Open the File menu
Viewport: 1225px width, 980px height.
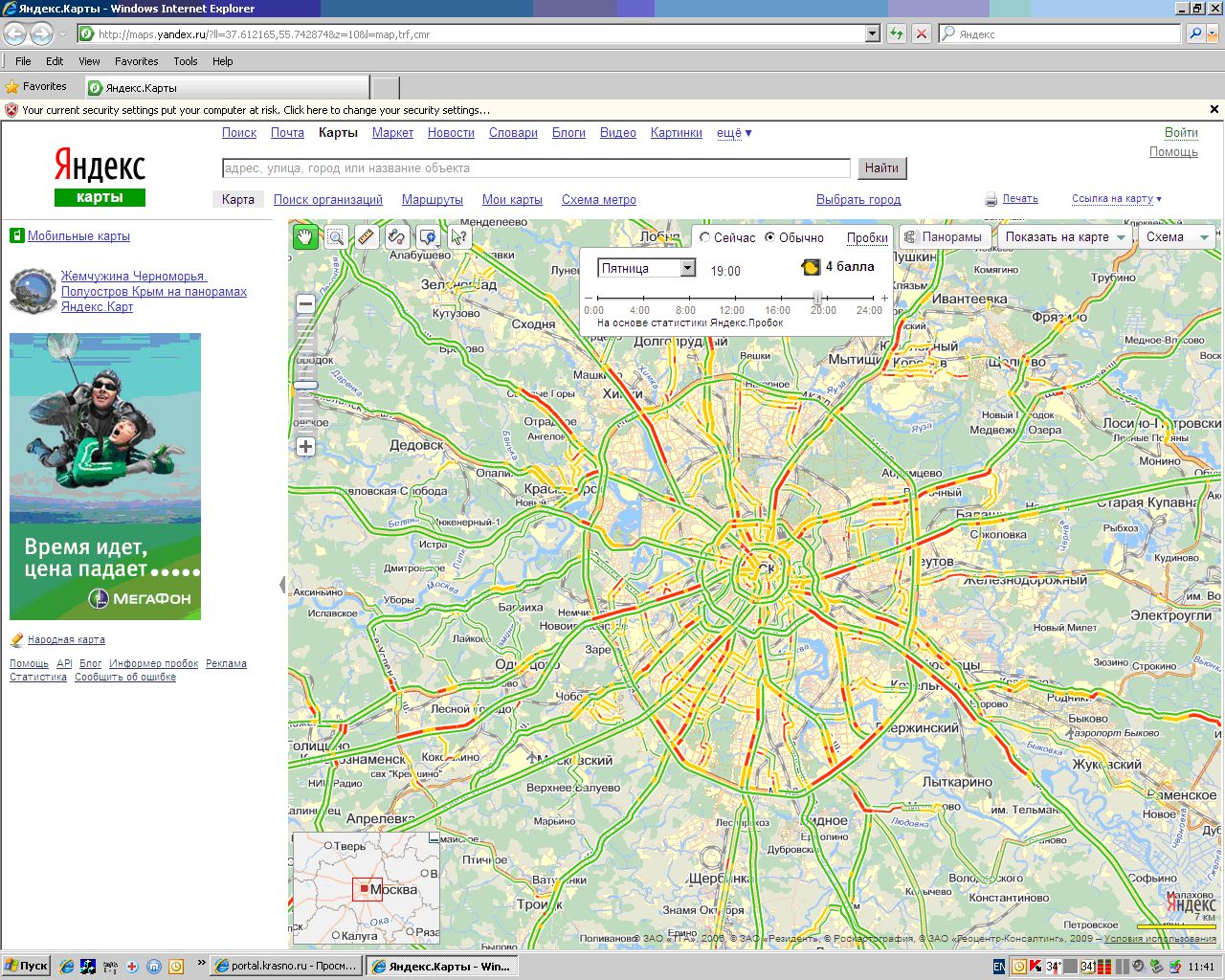23,61
